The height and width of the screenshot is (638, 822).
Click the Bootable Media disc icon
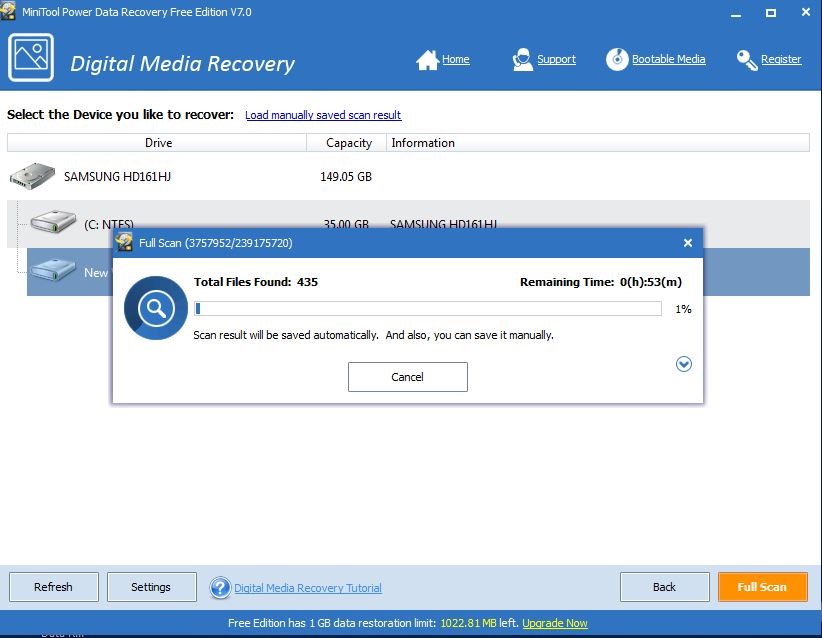click(x=617, y=59)
